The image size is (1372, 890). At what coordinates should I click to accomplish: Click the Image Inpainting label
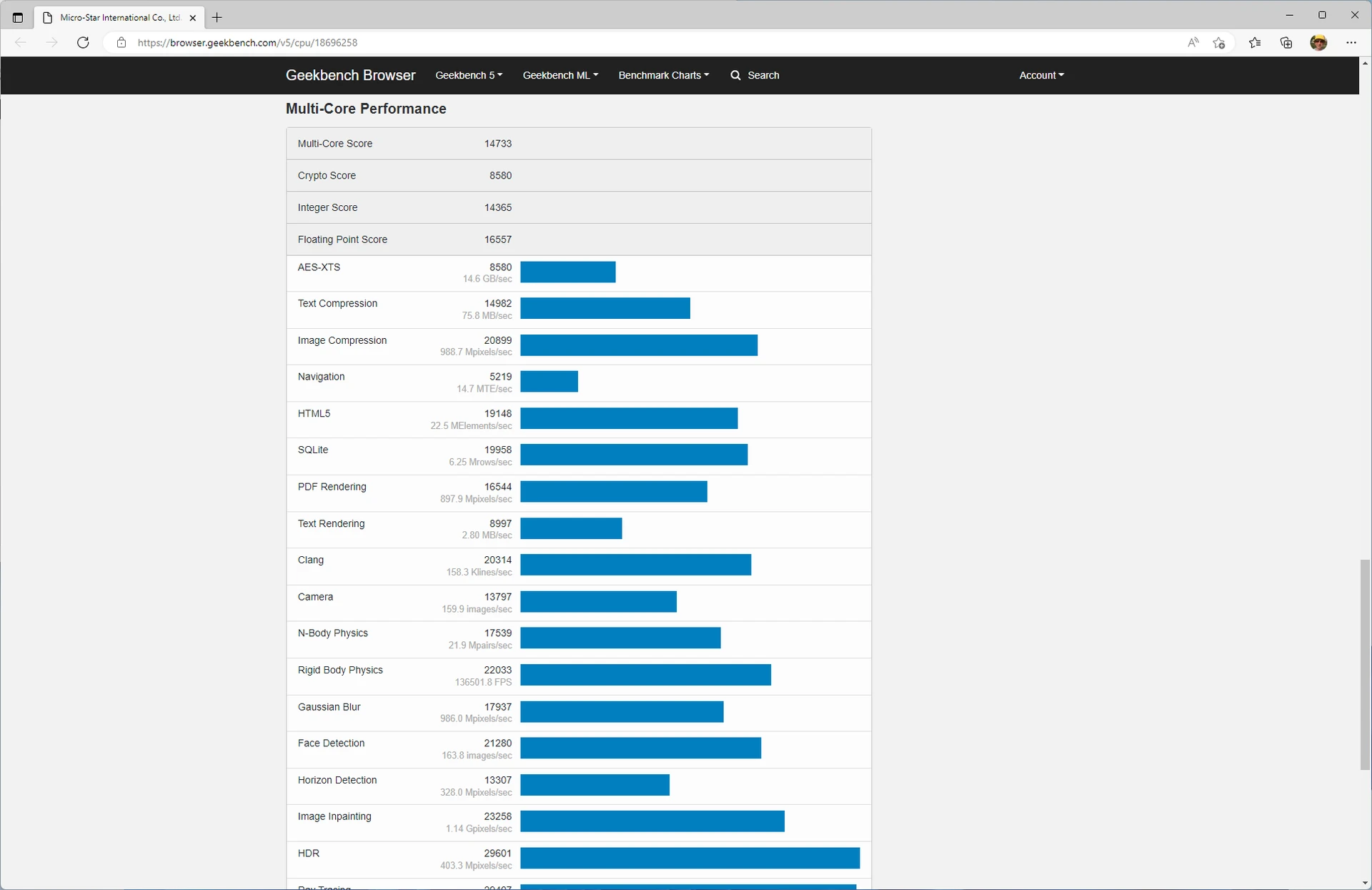pyautogui.click(x=334, y=817)
